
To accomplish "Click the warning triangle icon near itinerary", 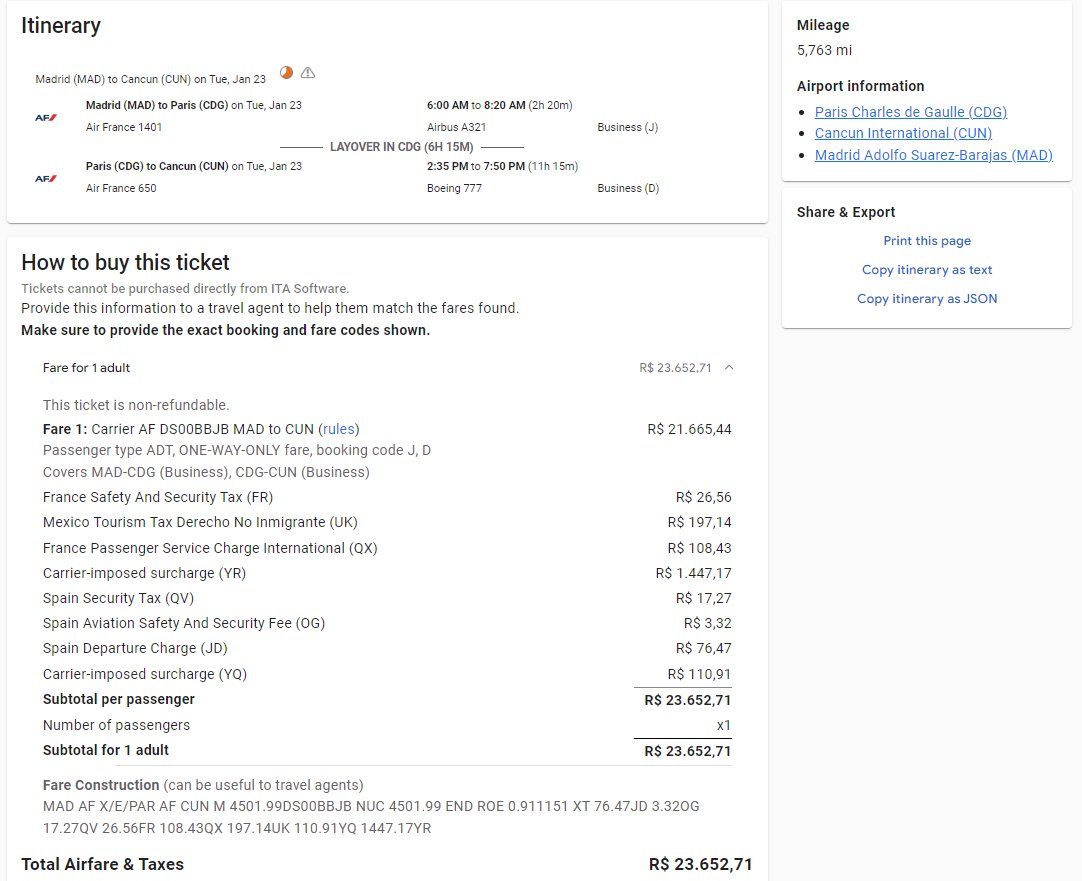I will click(x=308, y=72).
